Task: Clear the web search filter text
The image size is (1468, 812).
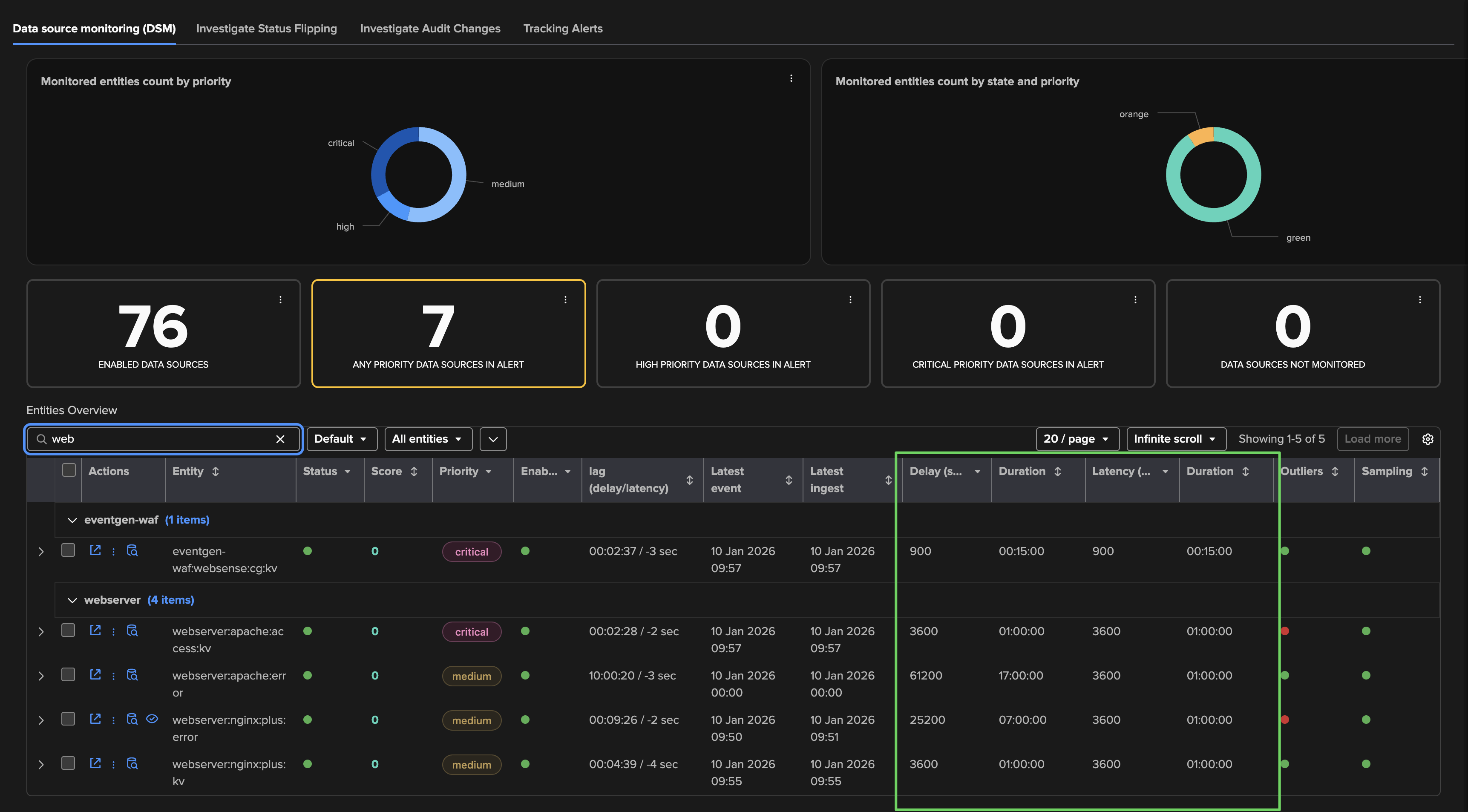Action: 280,439
